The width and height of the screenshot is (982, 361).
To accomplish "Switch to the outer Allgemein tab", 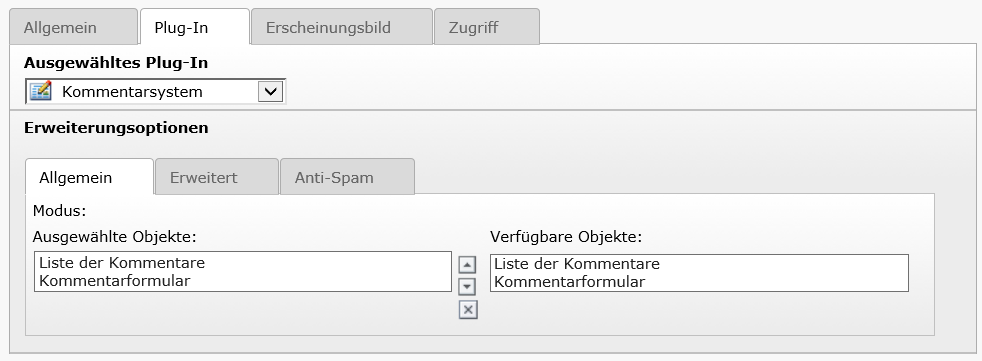I will click(60, 28).
